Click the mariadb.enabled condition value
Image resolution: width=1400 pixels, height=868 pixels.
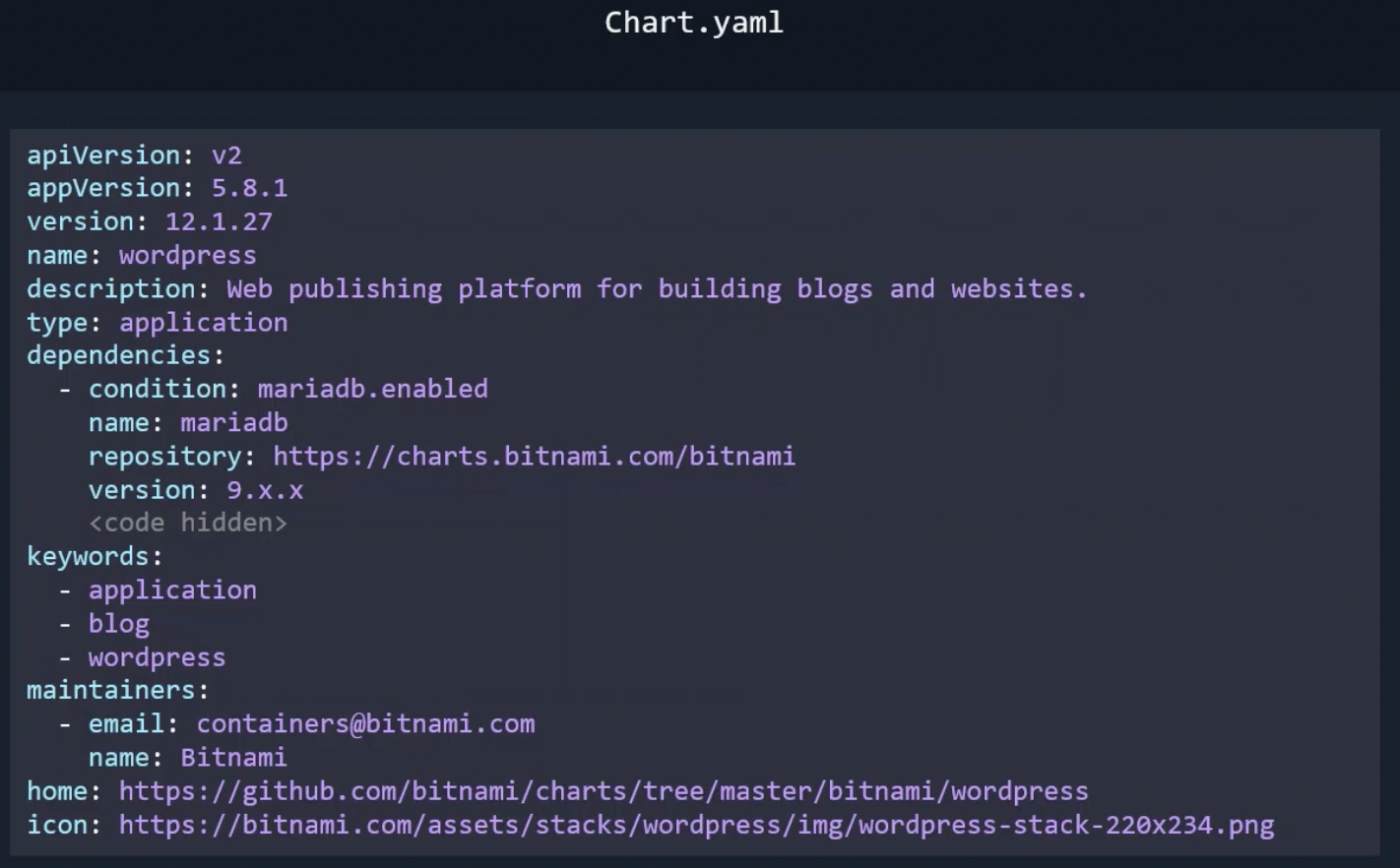(x=372, y=389)
